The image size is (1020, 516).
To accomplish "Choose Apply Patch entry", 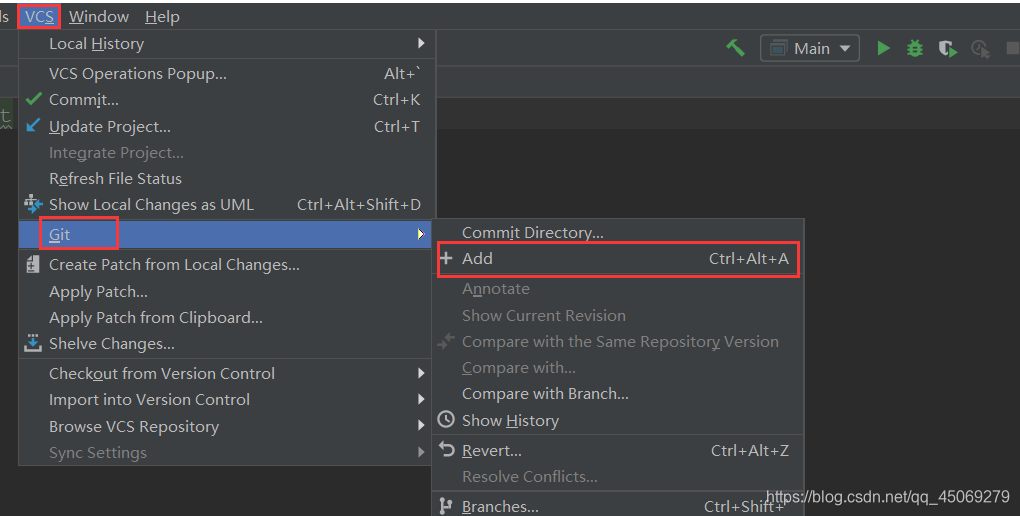I will [x=227, y=292].
